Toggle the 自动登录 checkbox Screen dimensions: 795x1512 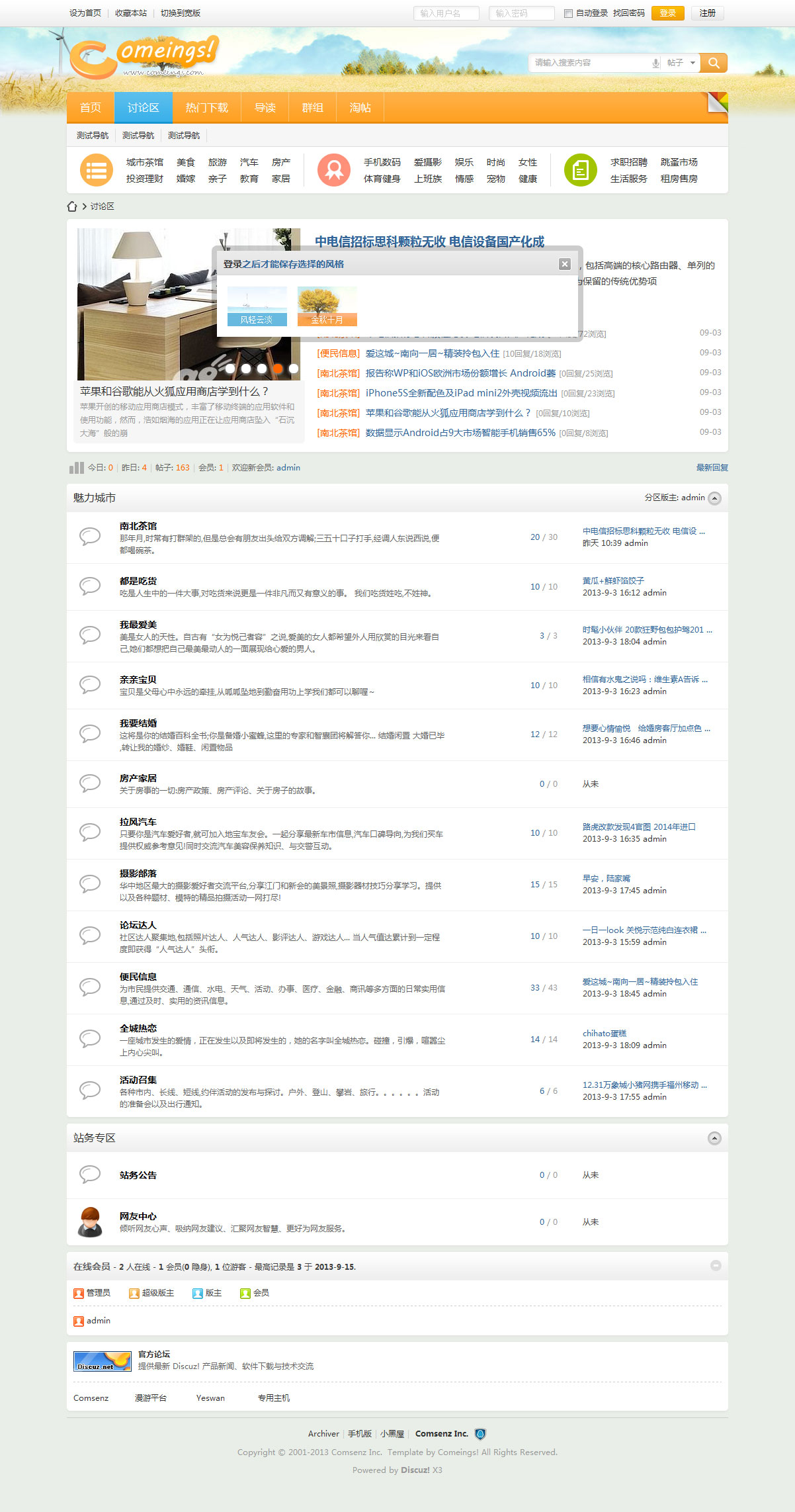point(568,13)
